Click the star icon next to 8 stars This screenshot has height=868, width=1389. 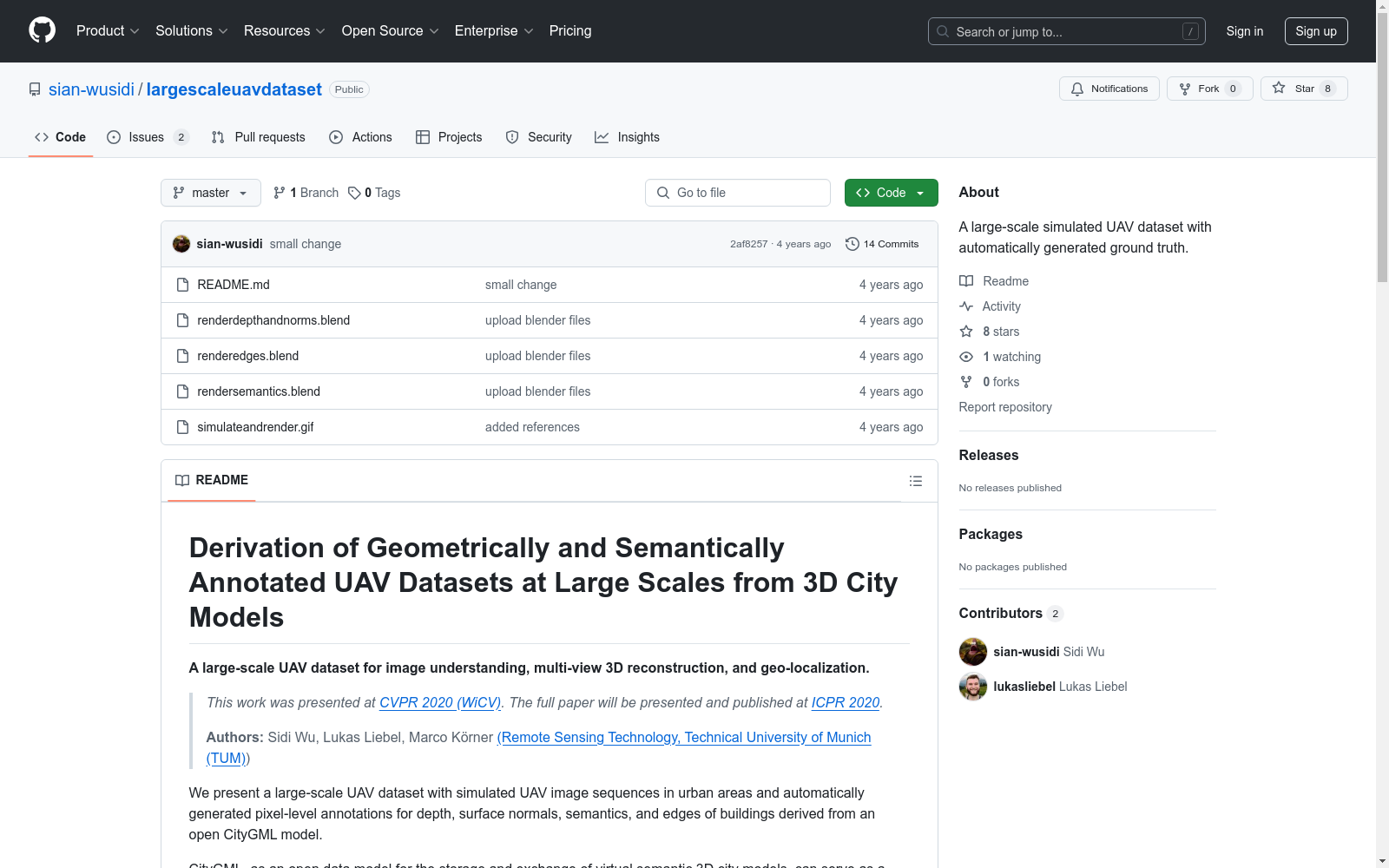[x=966, y=332]
